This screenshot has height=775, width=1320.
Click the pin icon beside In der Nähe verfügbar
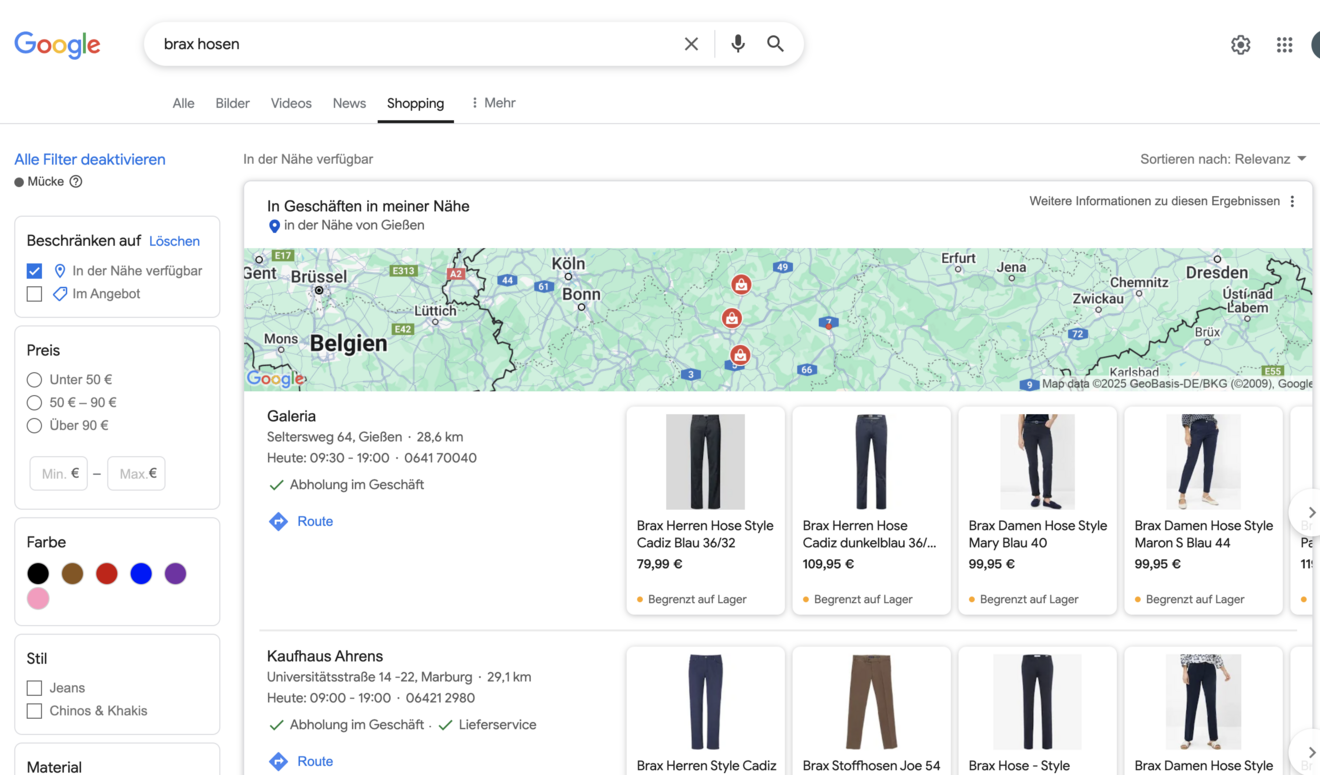click(60, 271)
